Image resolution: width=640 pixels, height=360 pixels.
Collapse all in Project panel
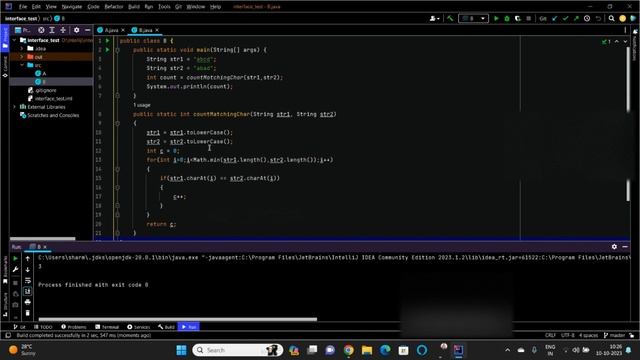coord(63,30)
